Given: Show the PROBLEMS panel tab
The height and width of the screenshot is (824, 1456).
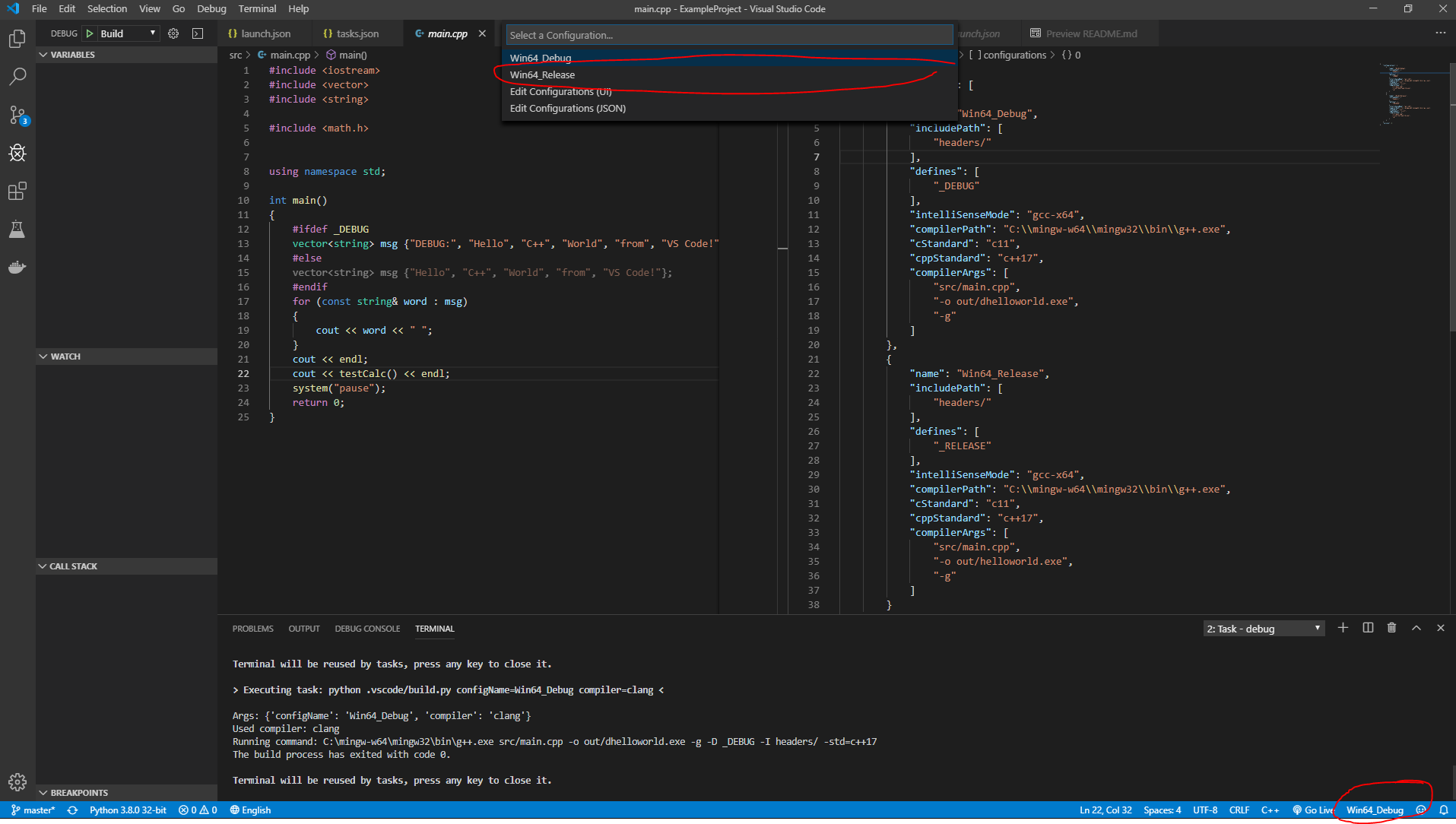Looking at the screenshot, I should (x=252, y=629).
